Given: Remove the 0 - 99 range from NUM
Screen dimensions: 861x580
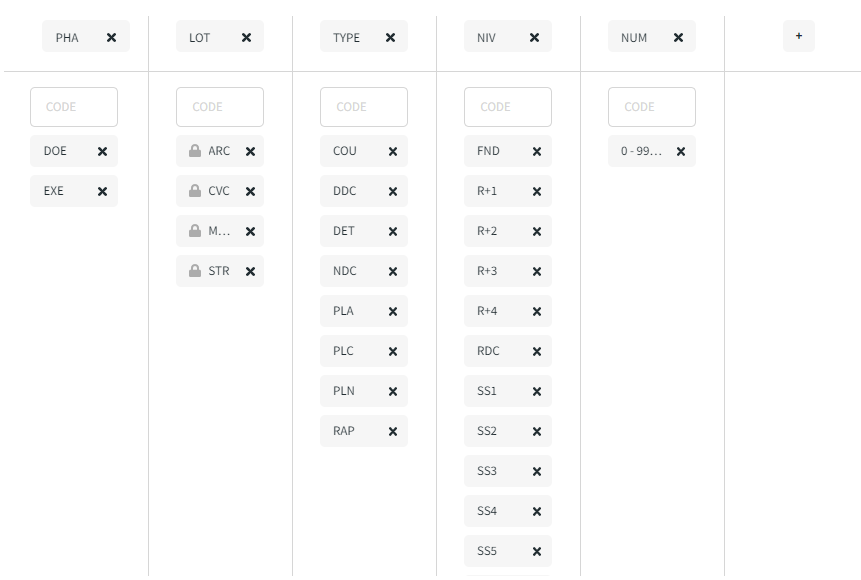Looking at the screenshot, I should tap(681, 152).
